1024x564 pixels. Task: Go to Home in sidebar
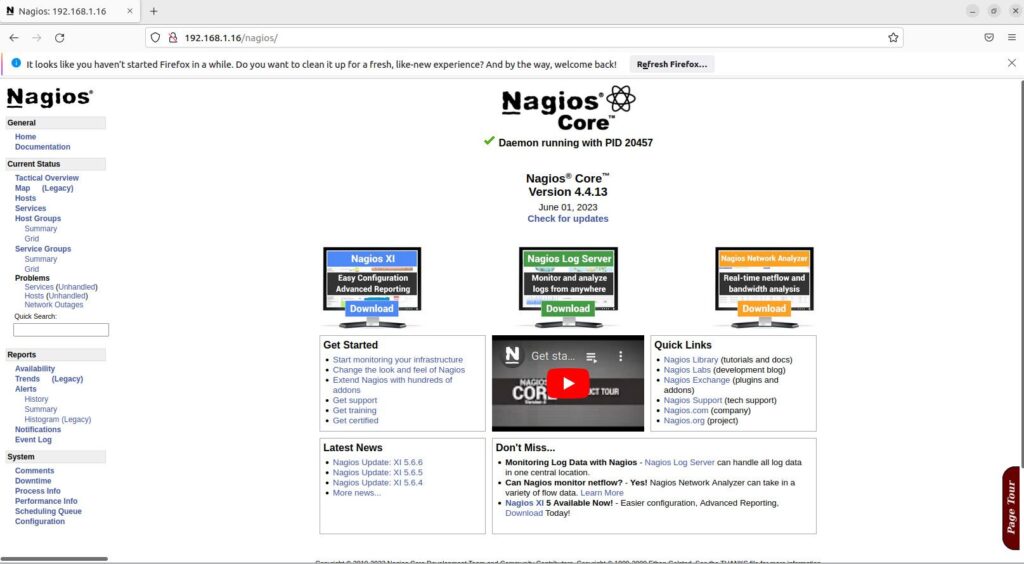(x=25, y=136)
